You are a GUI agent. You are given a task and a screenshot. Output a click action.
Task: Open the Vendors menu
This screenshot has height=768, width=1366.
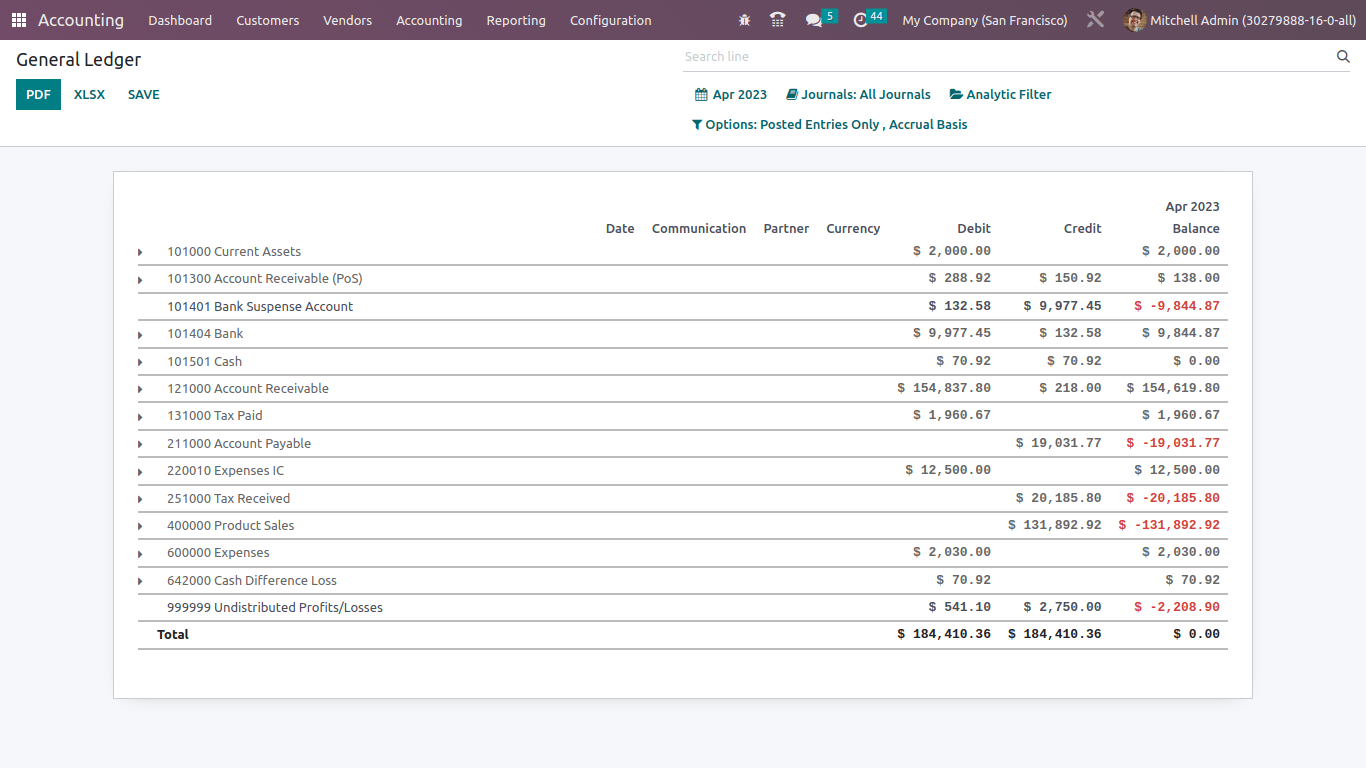click(348, 20)
